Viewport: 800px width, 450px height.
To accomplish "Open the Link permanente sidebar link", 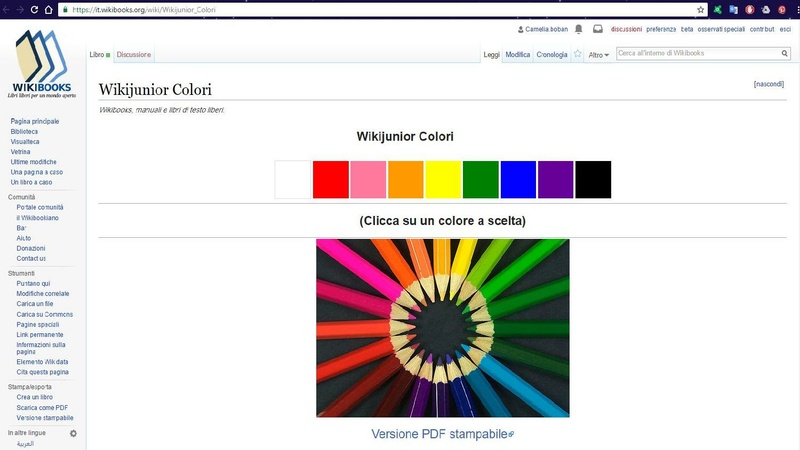I will point(40,335).
